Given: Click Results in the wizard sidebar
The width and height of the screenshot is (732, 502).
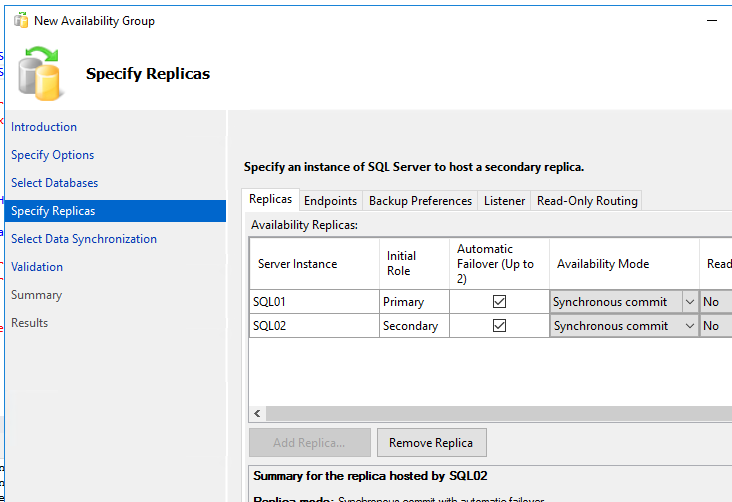Looking at the screenshot, I should pyautogui.click(x=29, y=323).
